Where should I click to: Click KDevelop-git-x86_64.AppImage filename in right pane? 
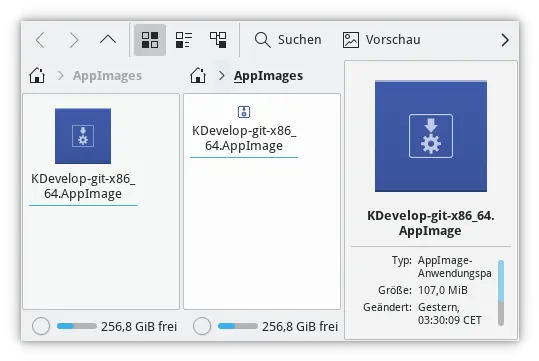point(244,138)
